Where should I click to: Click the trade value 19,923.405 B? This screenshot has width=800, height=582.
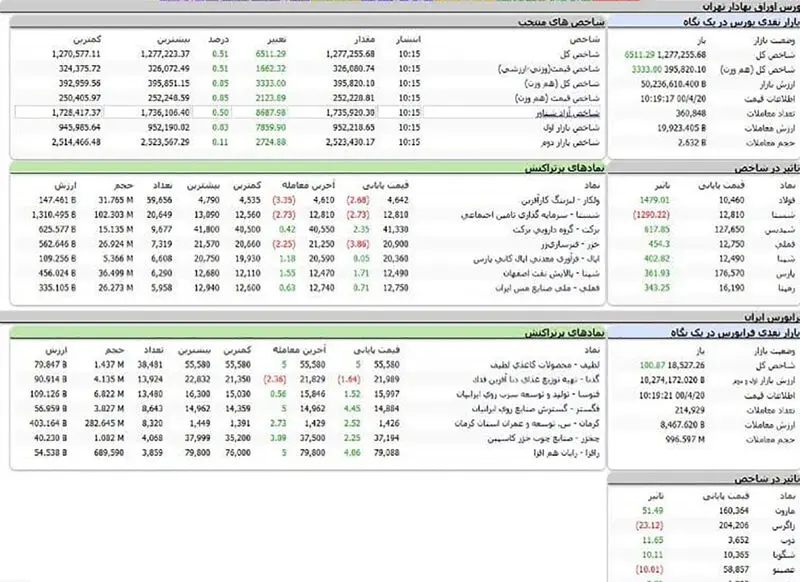click(x=682, y=128)
